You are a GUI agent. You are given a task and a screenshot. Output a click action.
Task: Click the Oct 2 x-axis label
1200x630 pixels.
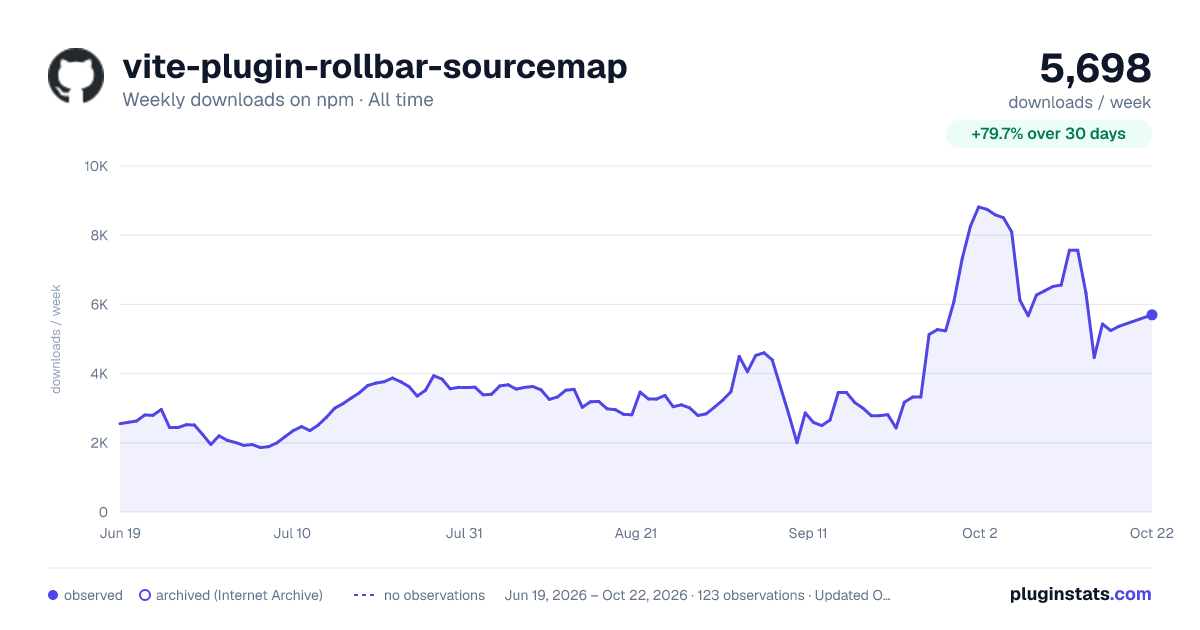pyautogui.click(x=980, y=533)
